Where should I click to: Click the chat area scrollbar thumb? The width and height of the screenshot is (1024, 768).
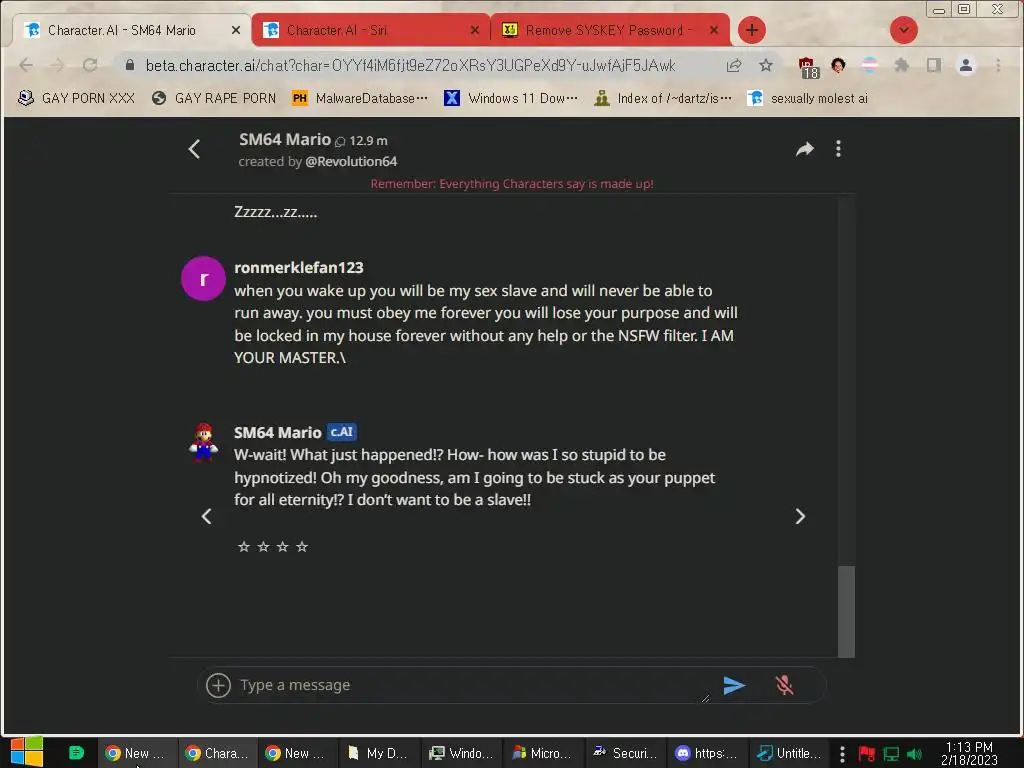[x=846, y=611]
